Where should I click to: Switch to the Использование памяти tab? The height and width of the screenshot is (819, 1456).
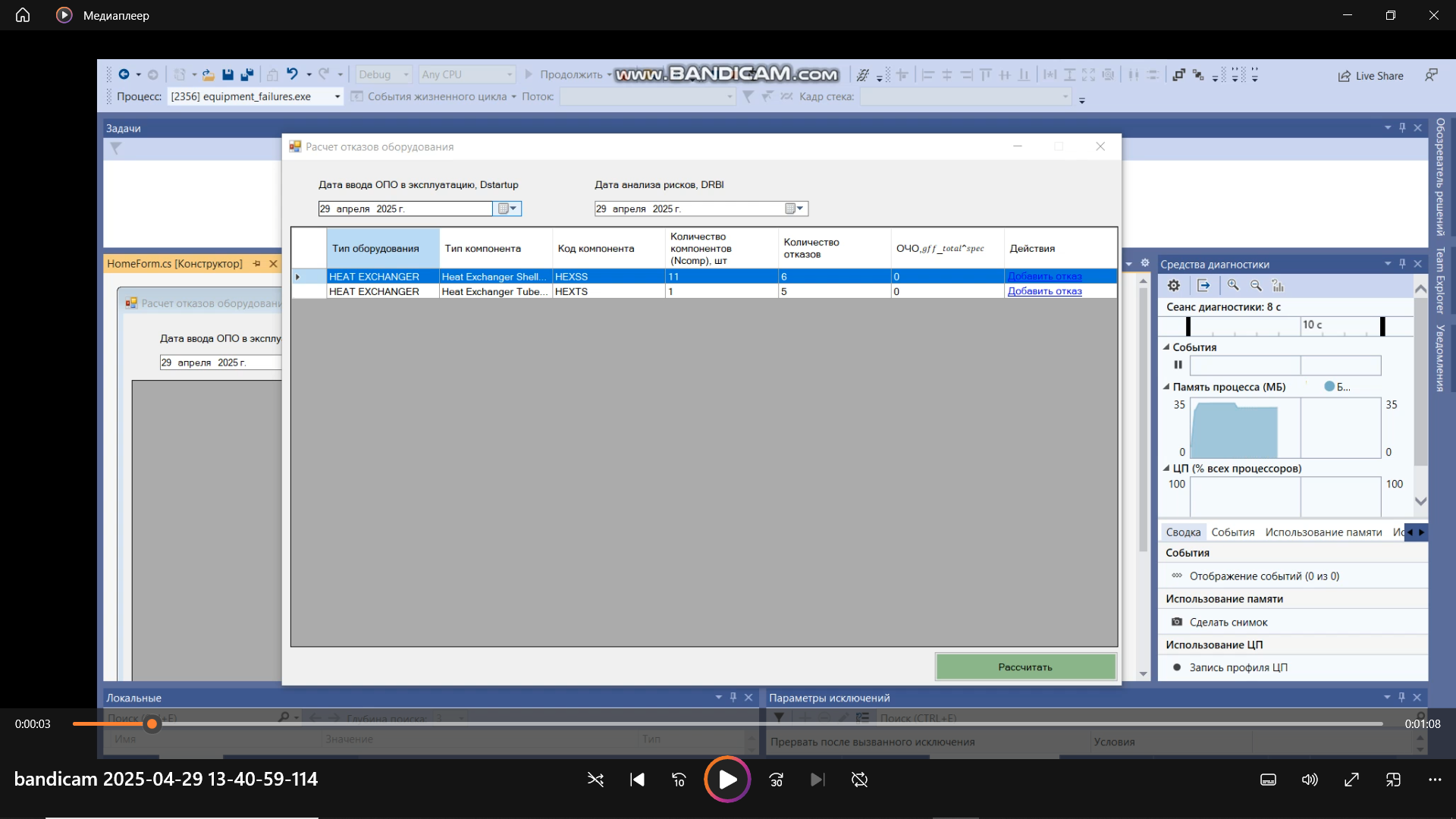1323,532
